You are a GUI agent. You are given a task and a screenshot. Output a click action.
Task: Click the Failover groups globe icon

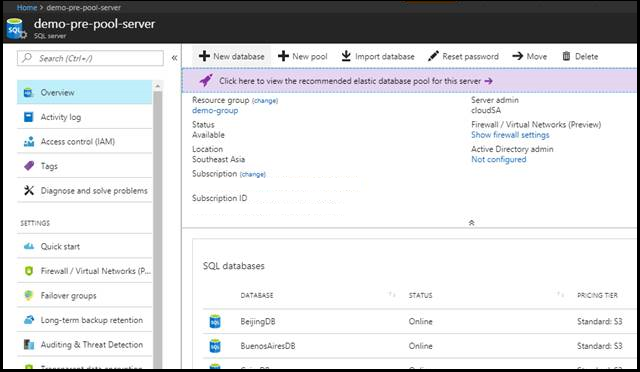click(x=29, y=295)
